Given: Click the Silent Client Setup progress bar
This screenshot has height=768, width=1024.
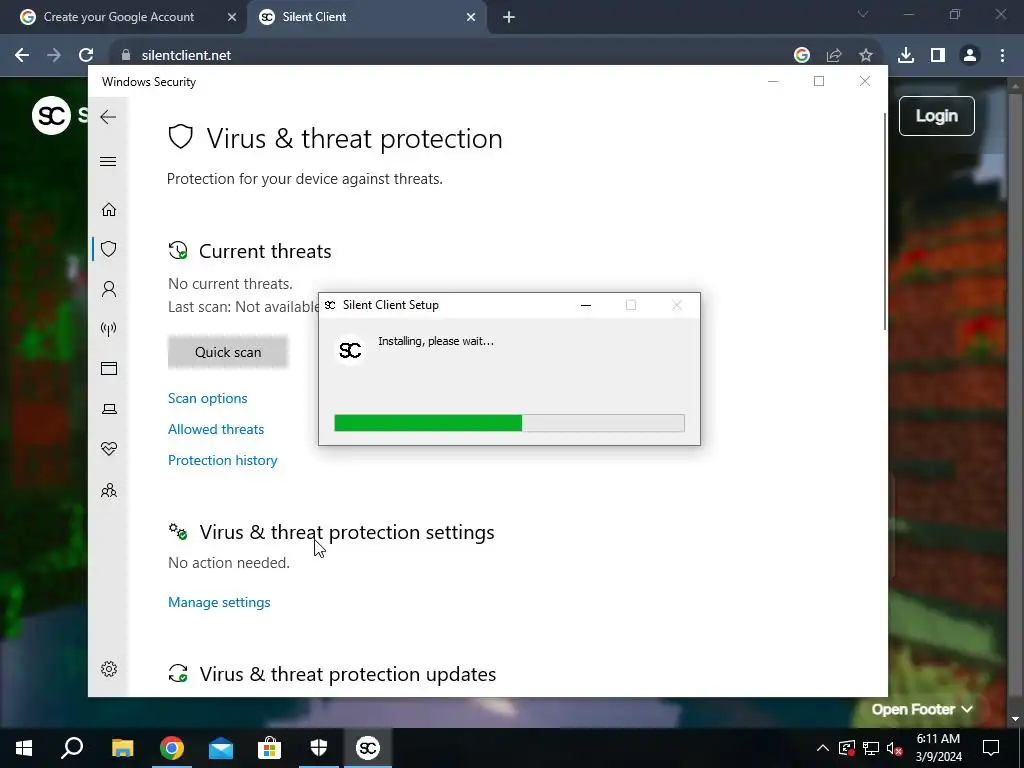Looking at the screenshot, I should click(509, 423).
